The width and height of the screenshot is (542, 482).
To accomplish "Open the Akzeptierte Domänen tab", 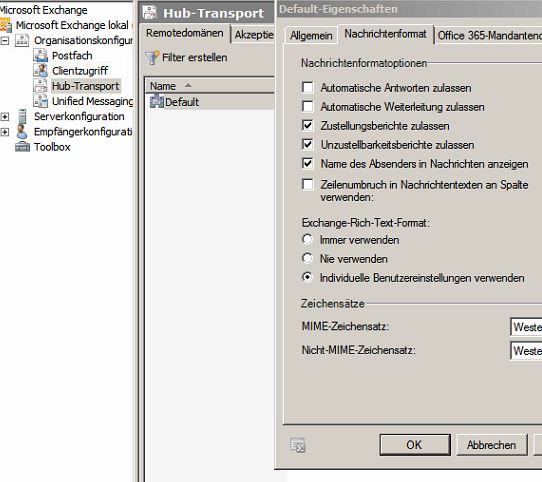I will (x=253, y=35).
